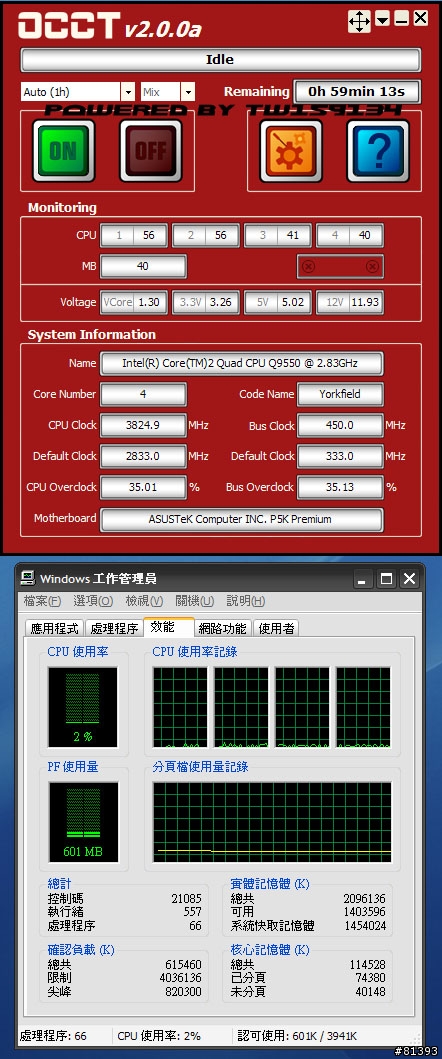
Task: Stop the test with the OFF button
Action: coord(151,151)
